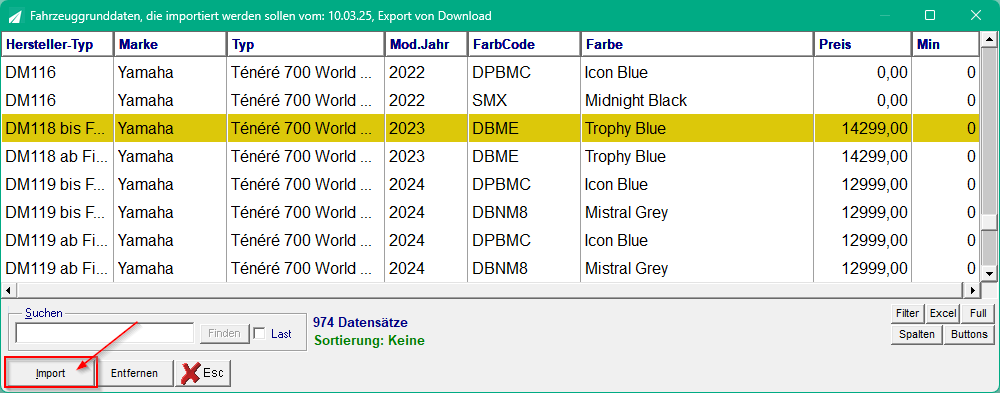The height and width of the screenshot is (393, 1000).
Task: Maximize the import window
Action: [929, 15]
